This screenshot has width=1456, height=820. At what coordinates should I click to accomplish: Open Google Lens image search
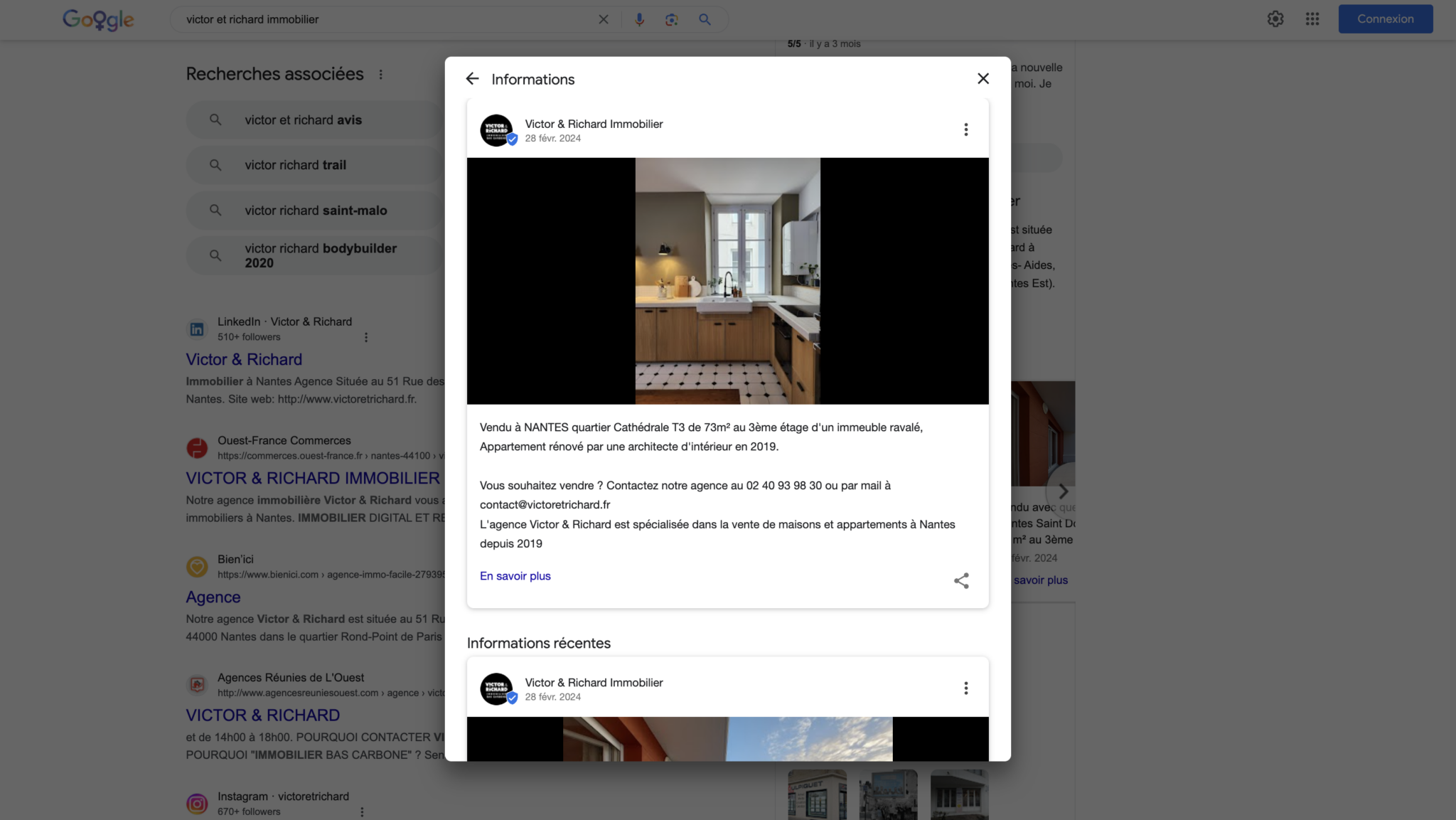click(671, 19)
